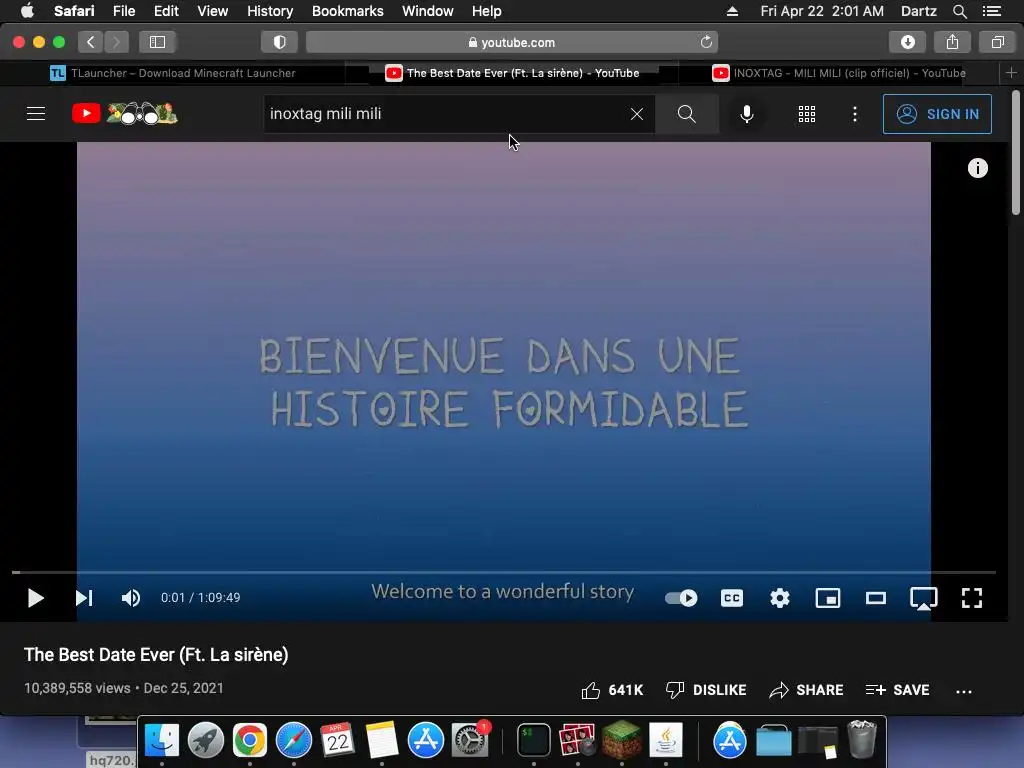The image size is (1024, 768).
Task: Dislike the video
Action: click(705, 690)
